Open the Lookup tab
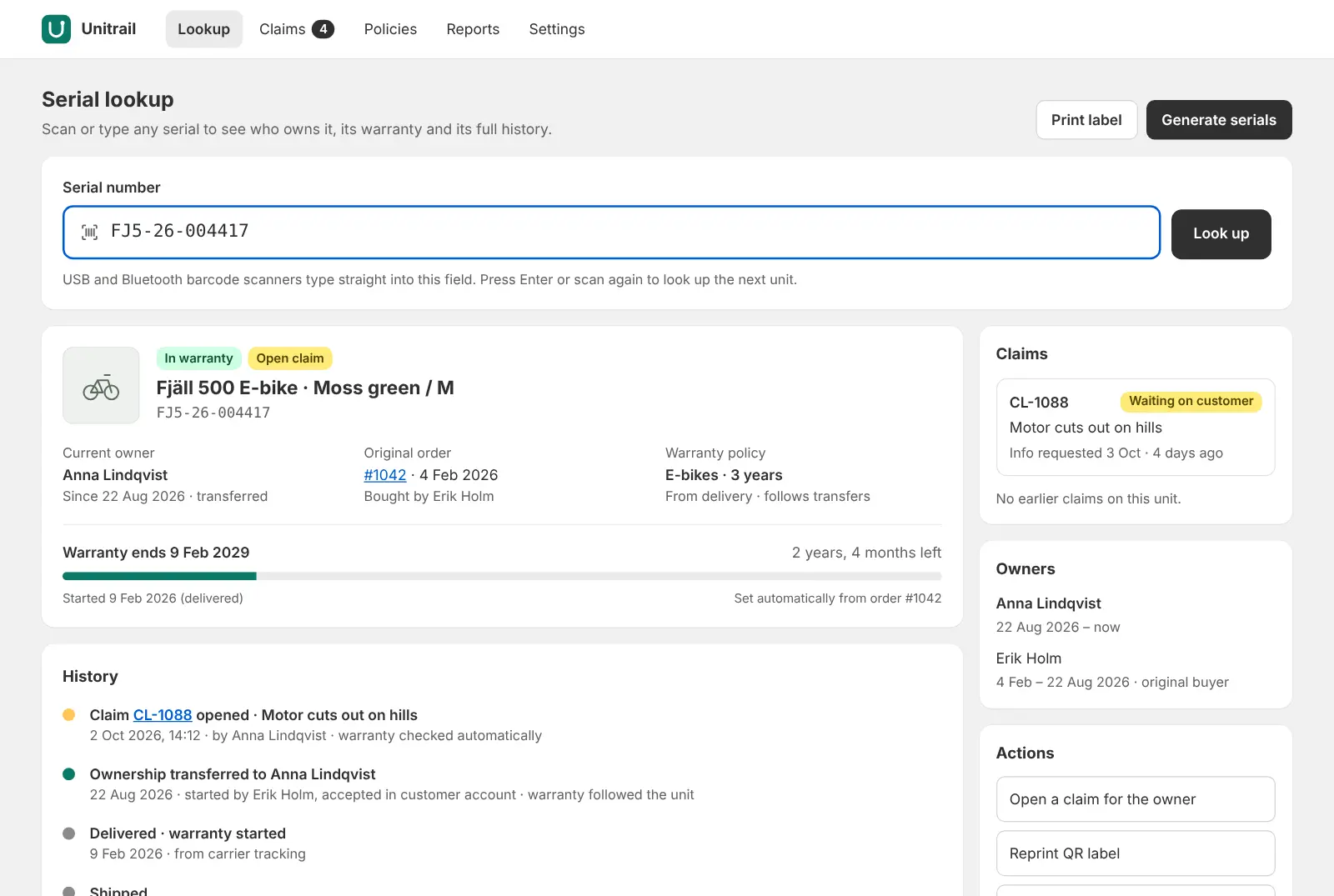The image size is (1334, 896). click(x=203, y=29)
